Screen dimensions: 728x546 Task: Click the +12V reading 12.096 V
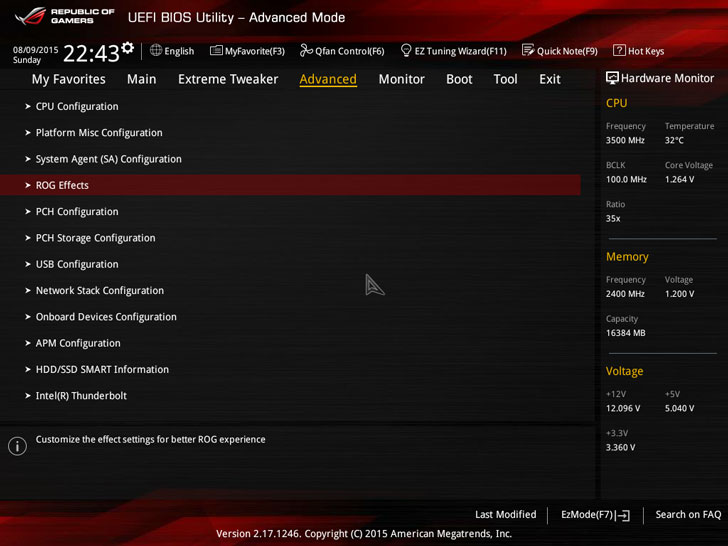(623, 409)
